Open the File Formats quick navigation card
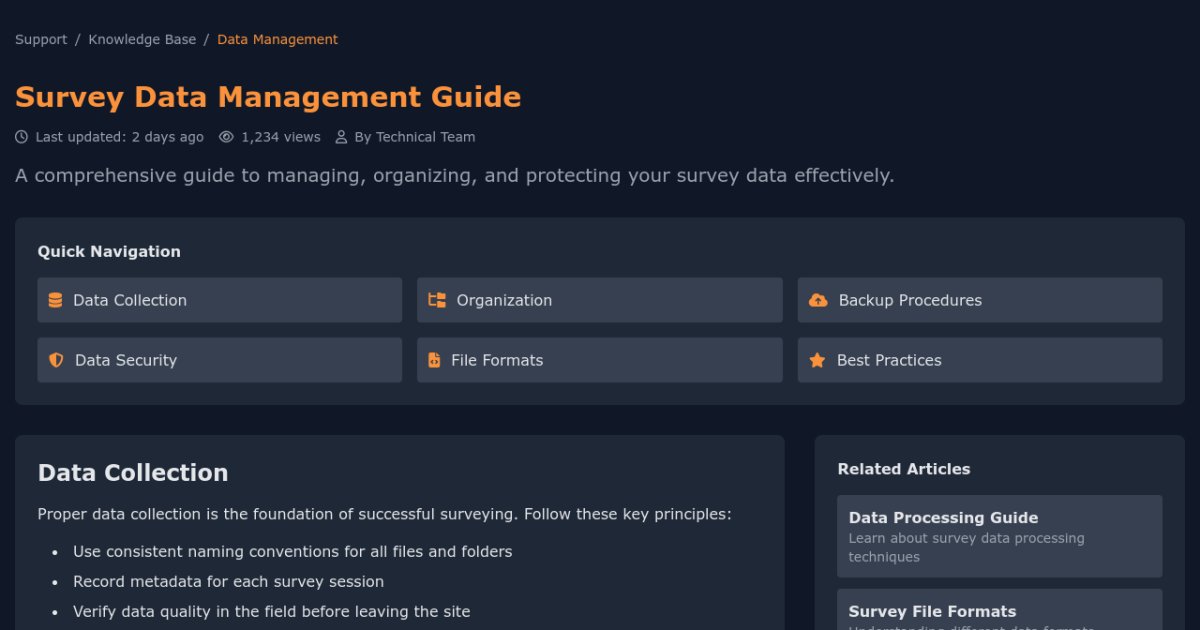Viewport: 1200px width, 630px height. pos(599,359)
